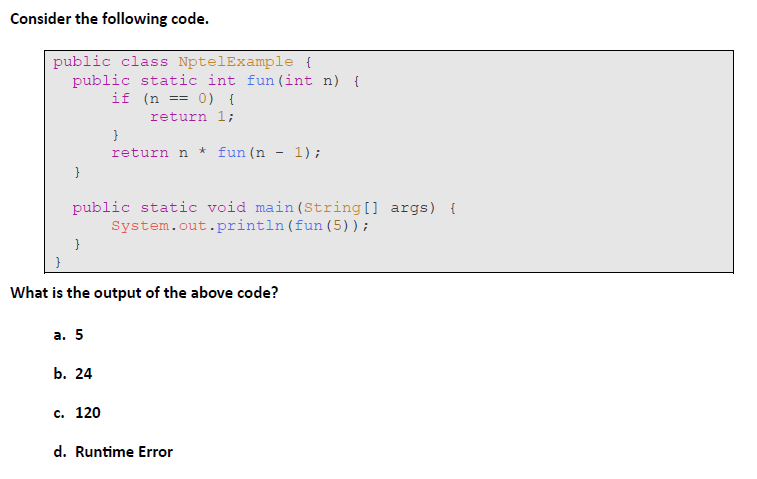The image size is (757, 479).
Task: Click "void" keyword in main declaration
Action: [225, 207]
